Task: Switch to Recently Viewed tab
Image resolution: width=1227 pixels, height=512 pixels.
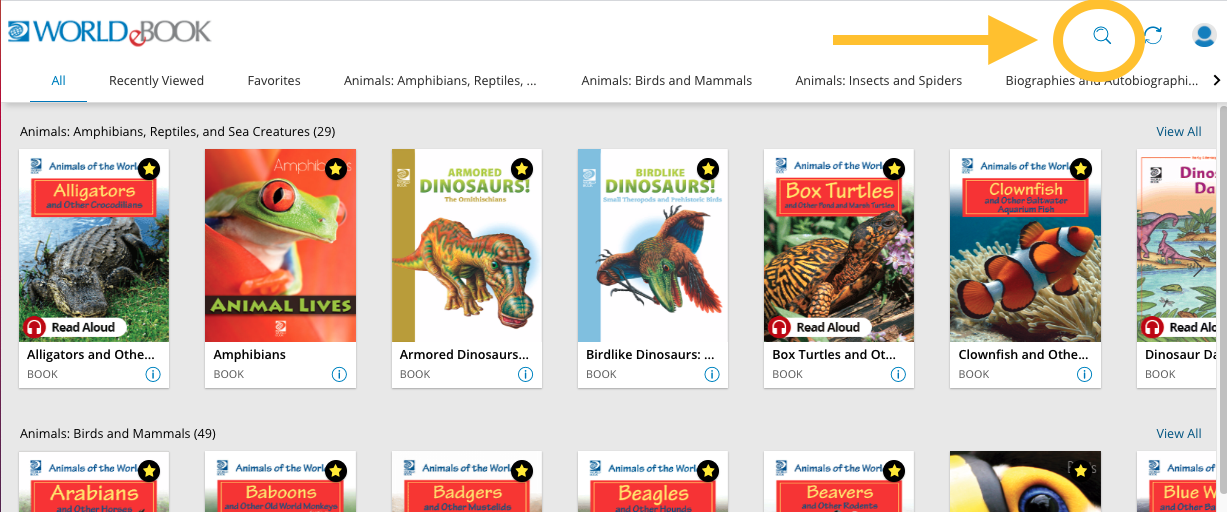Action: coord(156,81)
